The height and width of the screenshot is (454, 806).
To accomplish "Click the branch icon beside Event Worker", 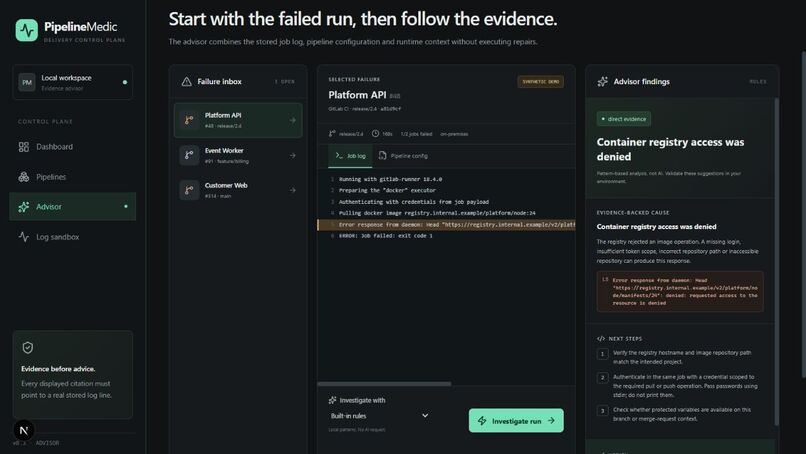I will pyautogui.click(x=189, y=155).
